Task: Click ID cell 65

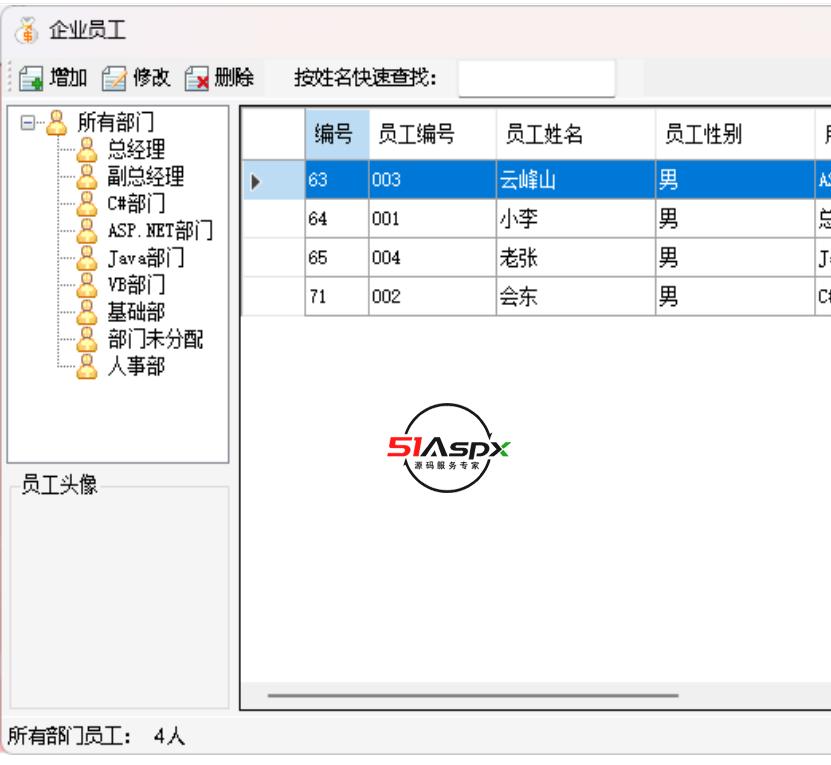Action: 337,258
